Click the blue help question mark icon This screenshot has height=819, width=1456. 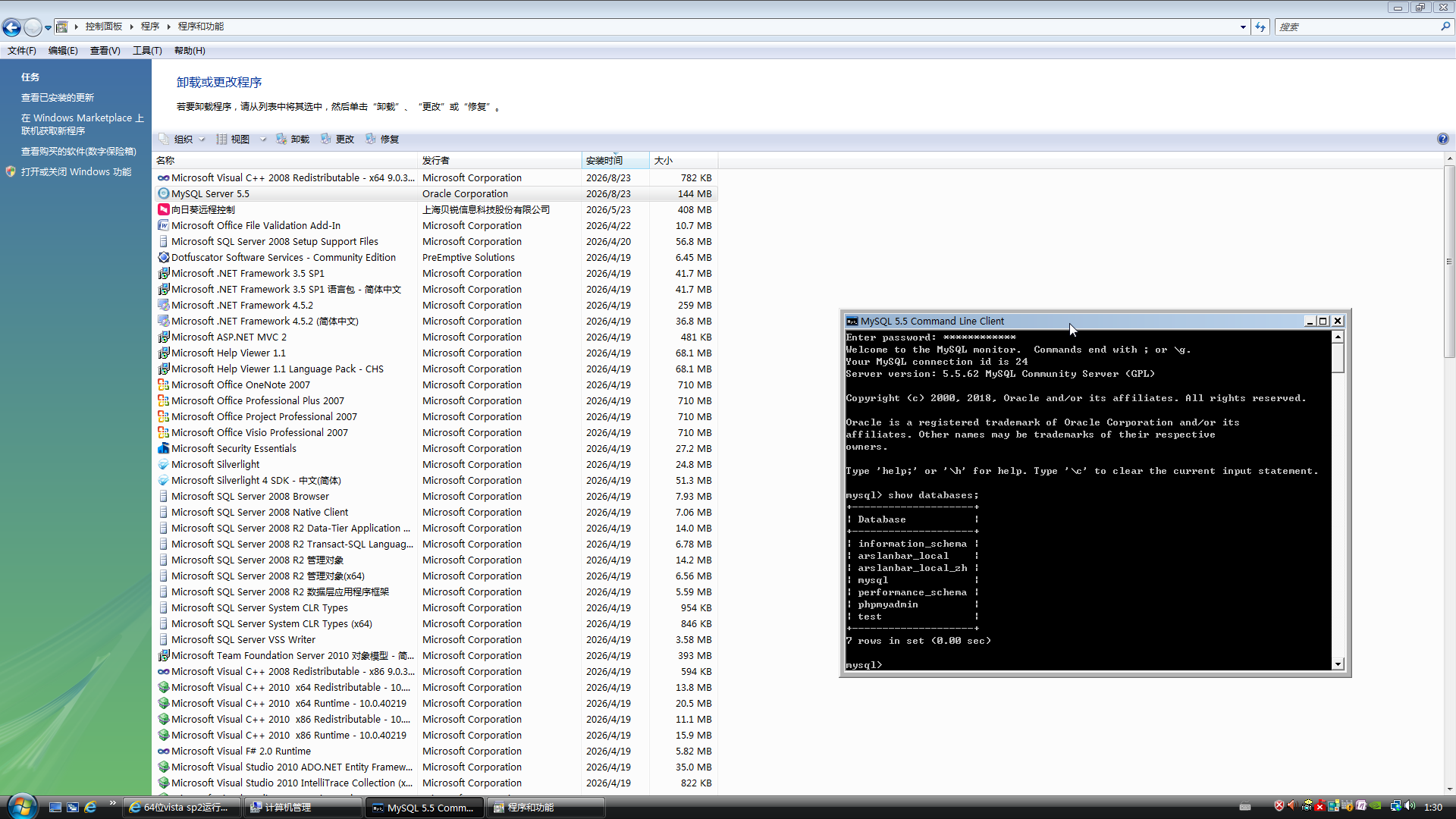[x=1442, y=140]
